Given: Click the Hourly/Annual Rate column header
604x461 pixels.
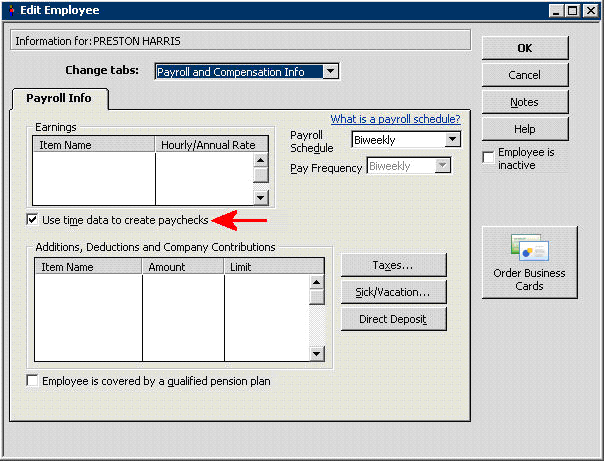Looking at the screenshot, I should (x=211, y=145).
